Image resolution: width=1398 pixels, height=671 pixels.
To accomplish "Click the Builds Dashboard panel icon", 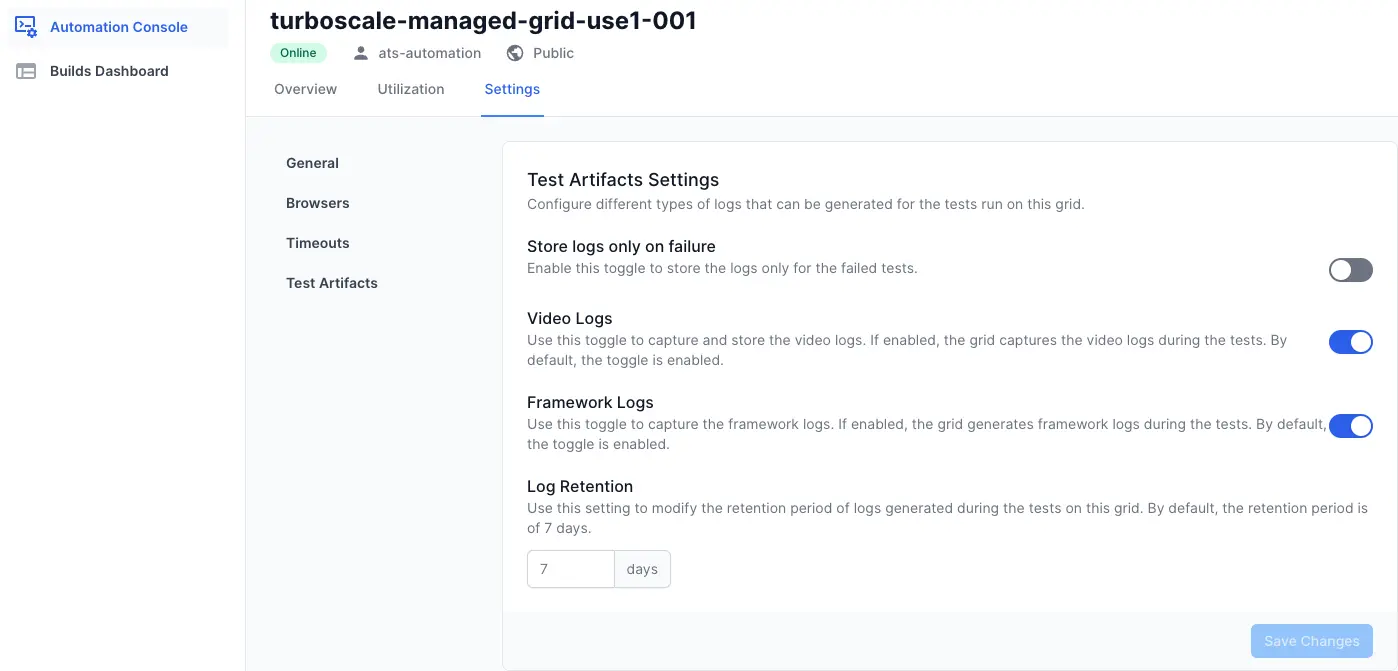I will (26, 71).
